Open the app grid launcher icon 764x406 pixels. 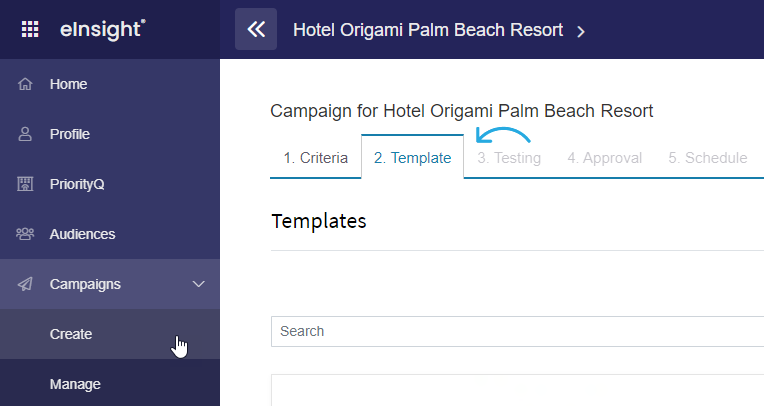point(30,29)
